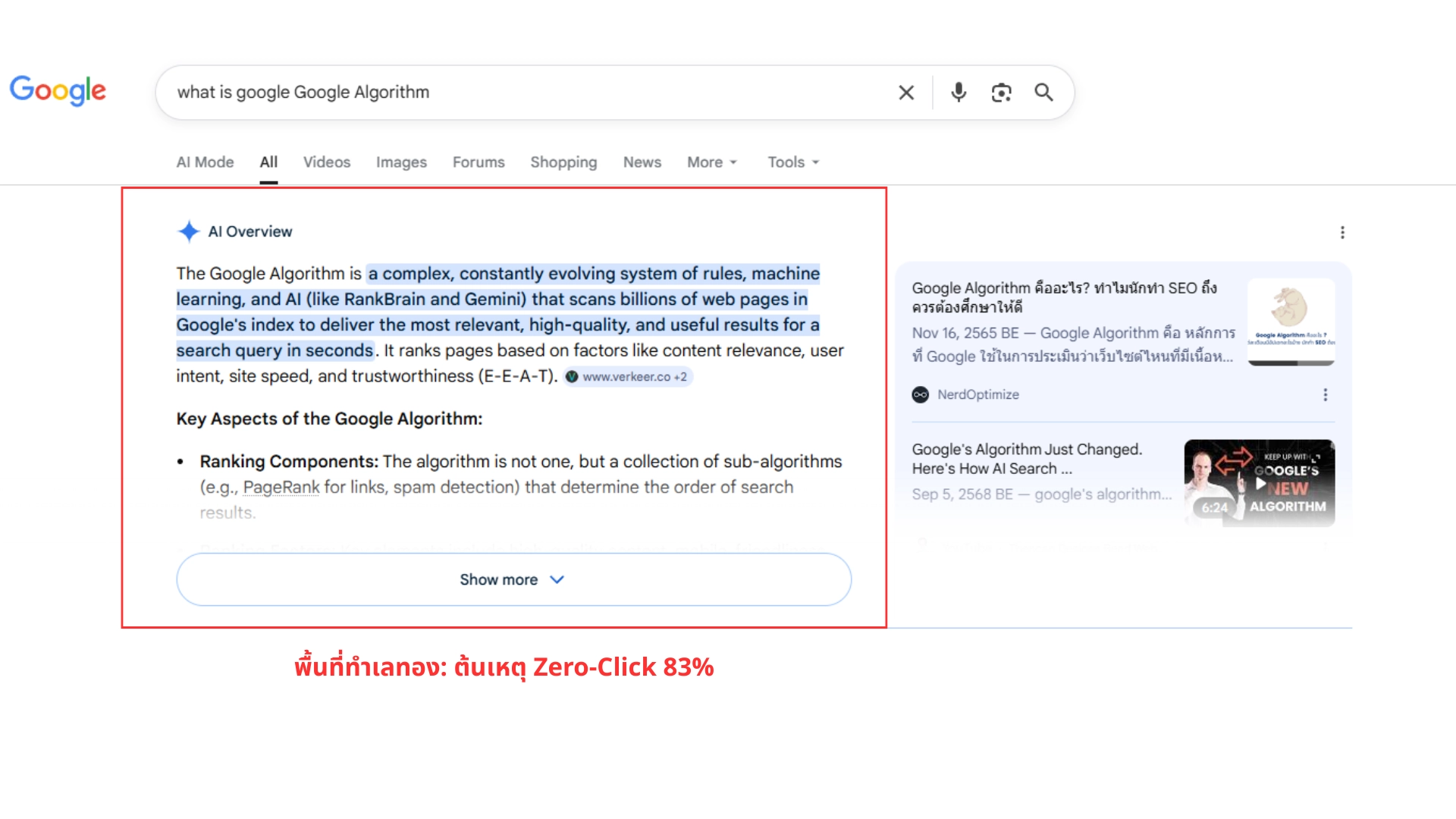Screen dimensions: 1456x819
Task: Play the Google's New Algorithm video thumbnail
Action: click(x=1260, y=483)
